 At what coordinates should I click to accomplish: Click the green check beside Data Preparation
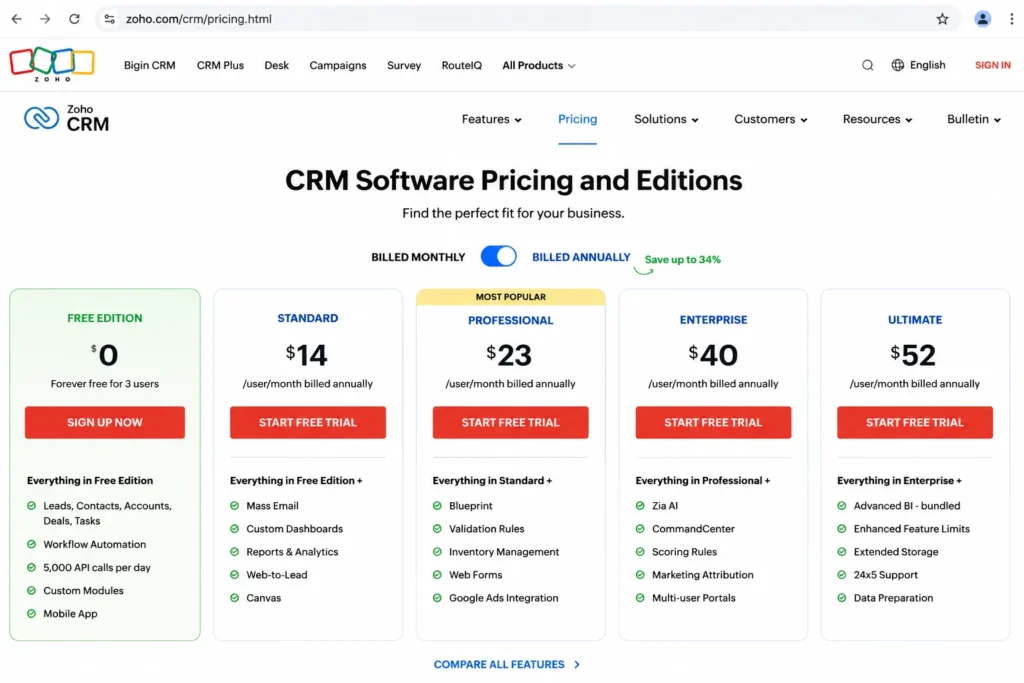pyautogui.click(x=842, y=597)
